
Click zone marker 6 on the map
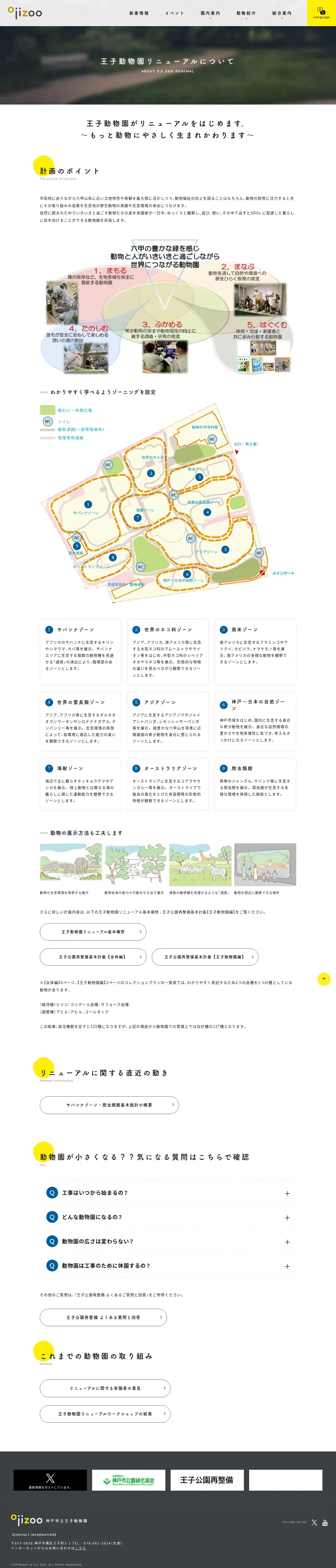click(x=187, y=573)
